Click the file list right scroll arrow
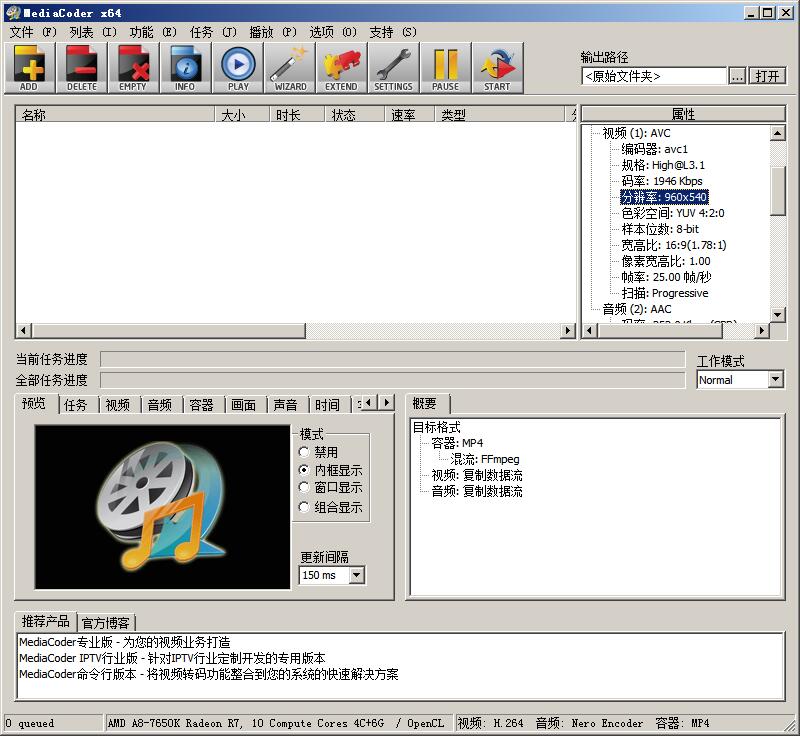The image size is (800, 736). (567, 331)
